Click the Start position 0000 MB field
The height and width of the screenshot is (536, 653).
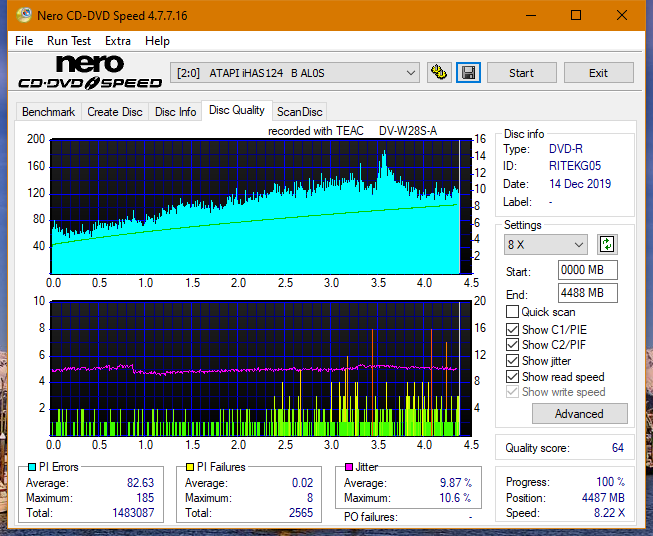pos(588,270)
